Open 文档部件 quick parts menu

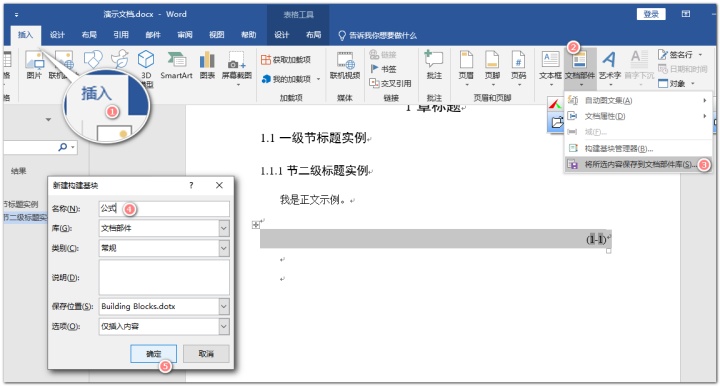[x=580, y=68]
